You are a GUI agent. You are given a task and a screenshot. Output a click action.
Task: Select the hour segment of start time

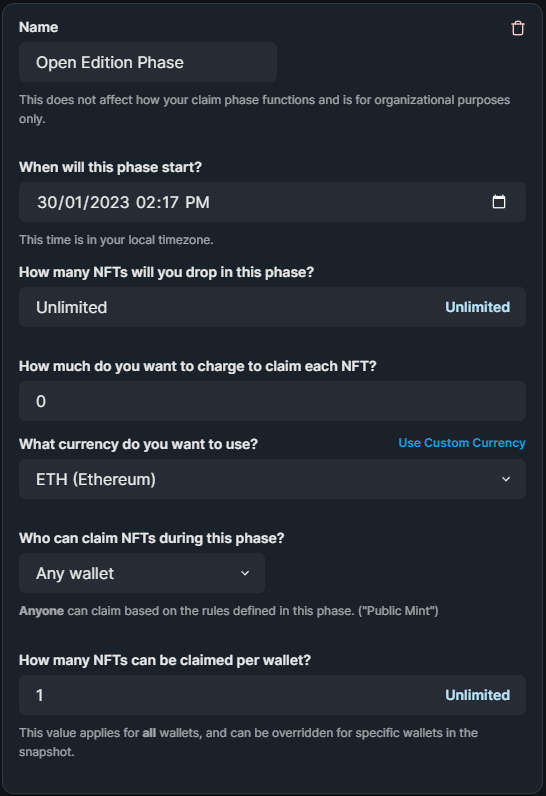click(x=144, y=203)
